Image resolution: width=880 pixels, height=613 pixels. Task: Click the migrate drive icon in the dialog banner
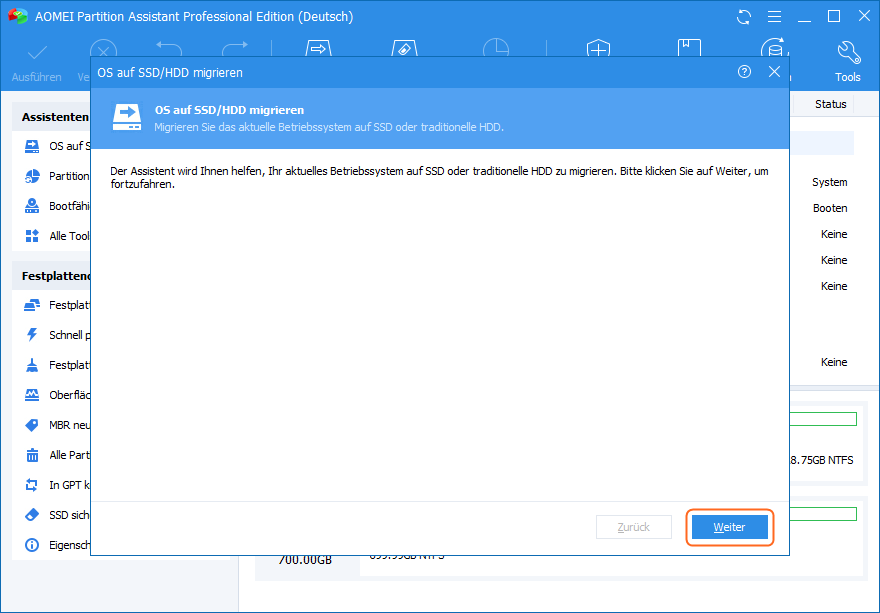tap(127, 117)
